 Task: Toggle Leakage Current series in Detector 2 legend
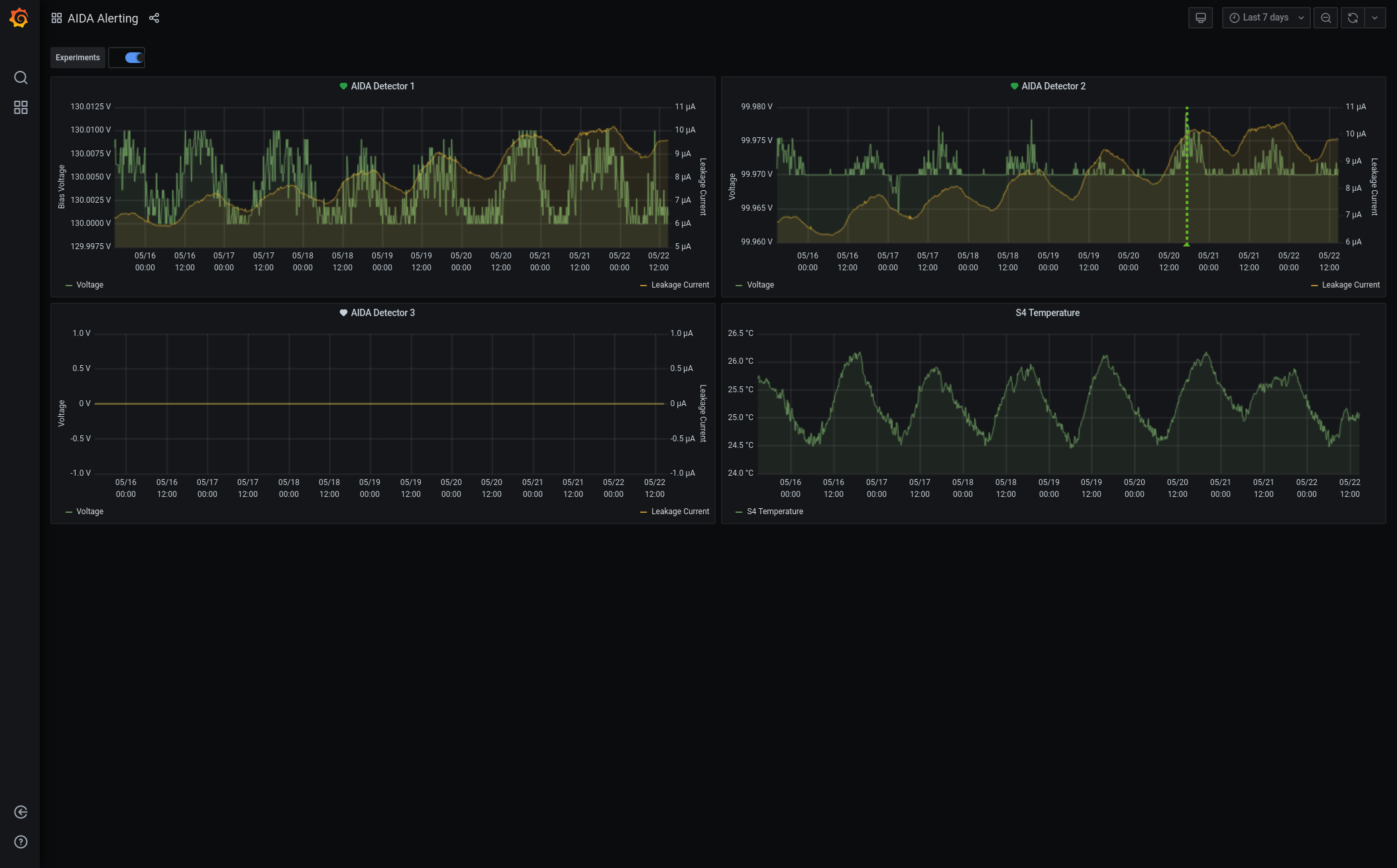tap(1350, 285)
